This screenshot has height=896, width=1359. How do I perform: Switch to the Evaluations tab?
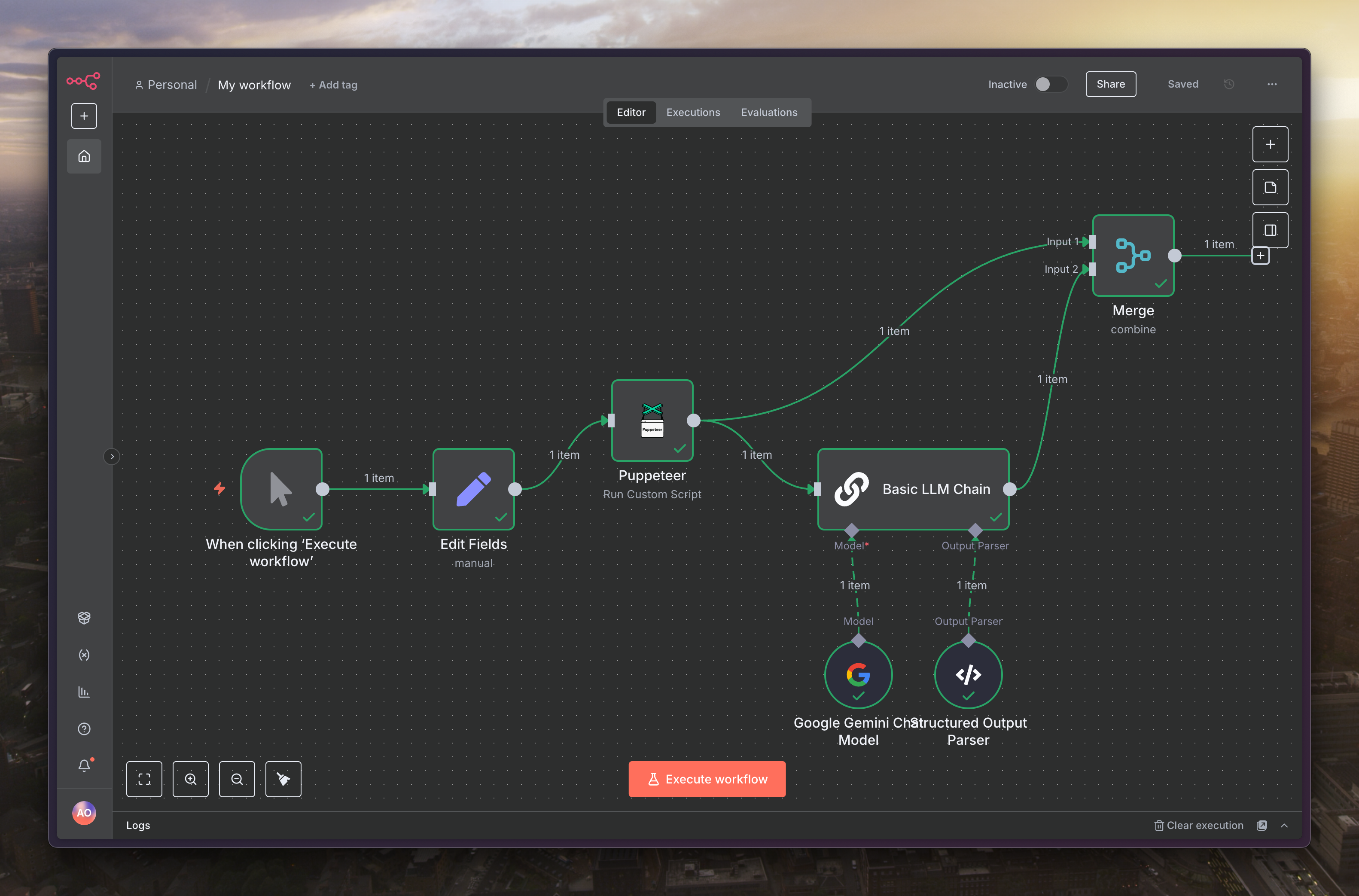[769, 113]
